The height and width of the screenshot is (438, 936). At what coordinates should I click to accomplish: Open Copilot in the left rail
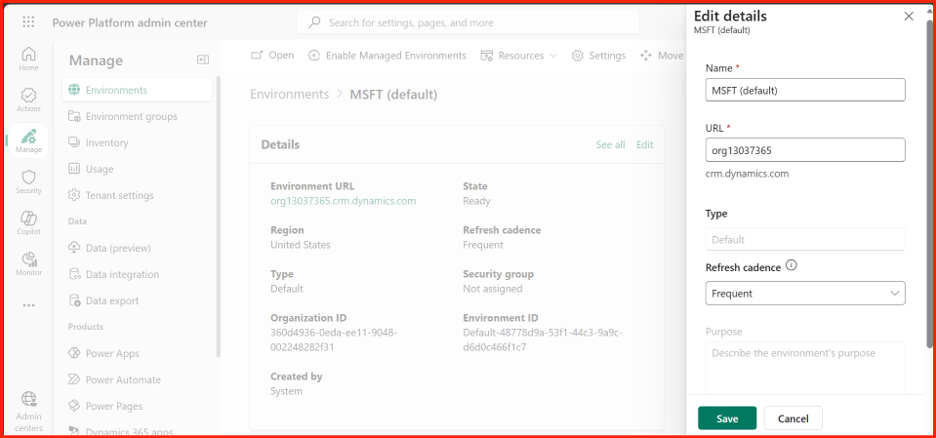pos(29,223)
